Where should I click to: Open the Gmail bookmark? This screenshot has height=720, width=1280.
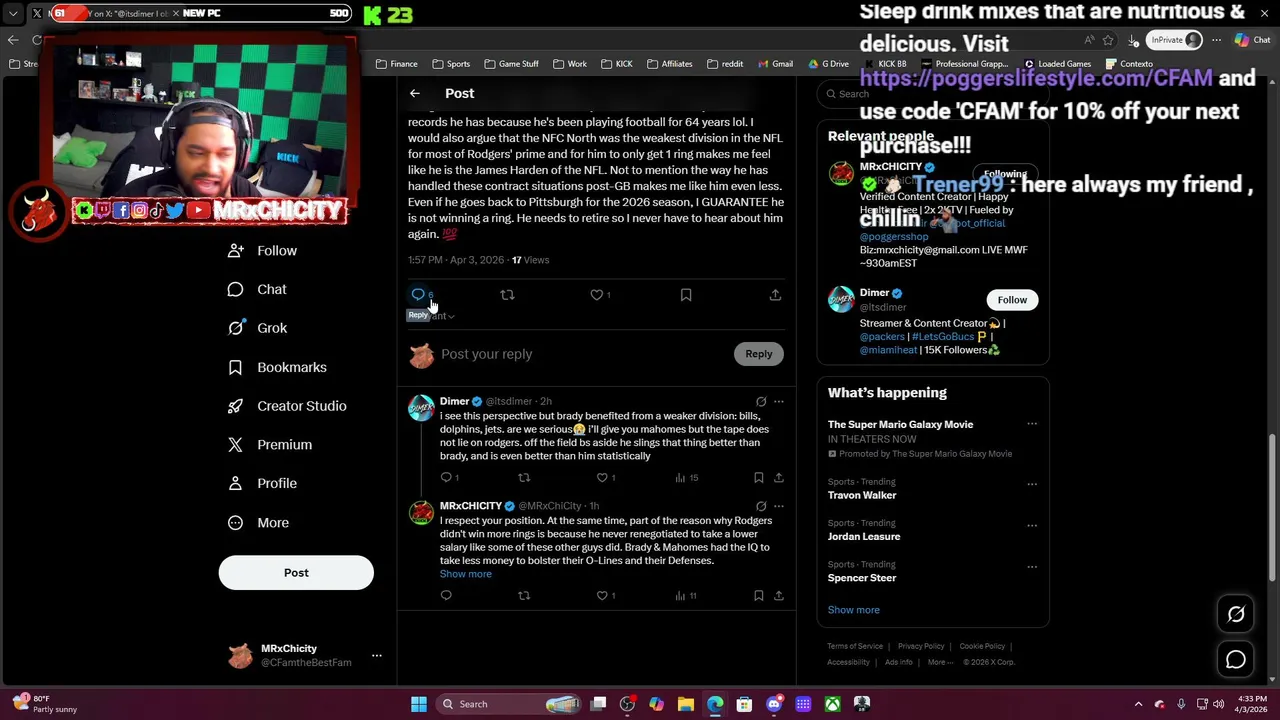coord(775,64)
